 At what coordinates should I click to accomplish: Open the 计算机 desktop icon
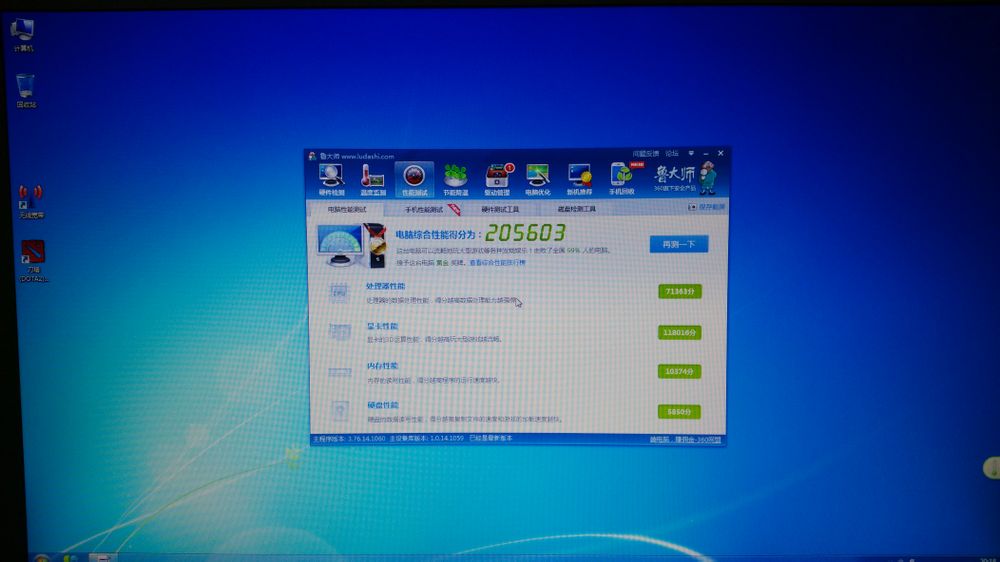click(23, 35)
